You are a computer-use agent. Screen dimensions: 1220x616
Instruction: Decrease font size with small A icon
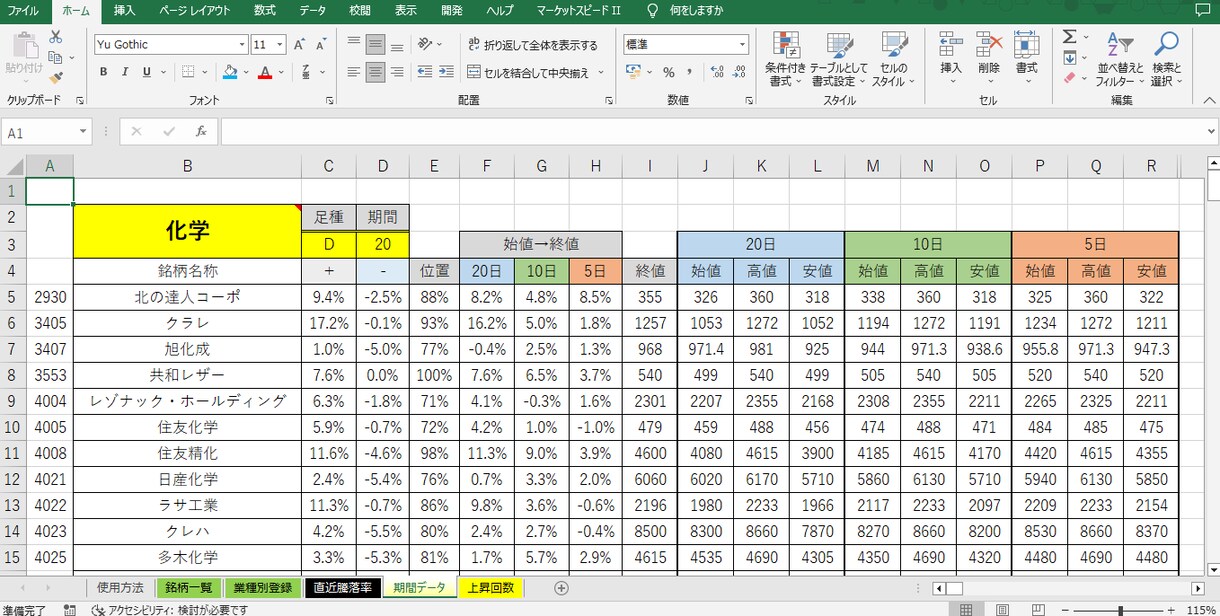321,44
